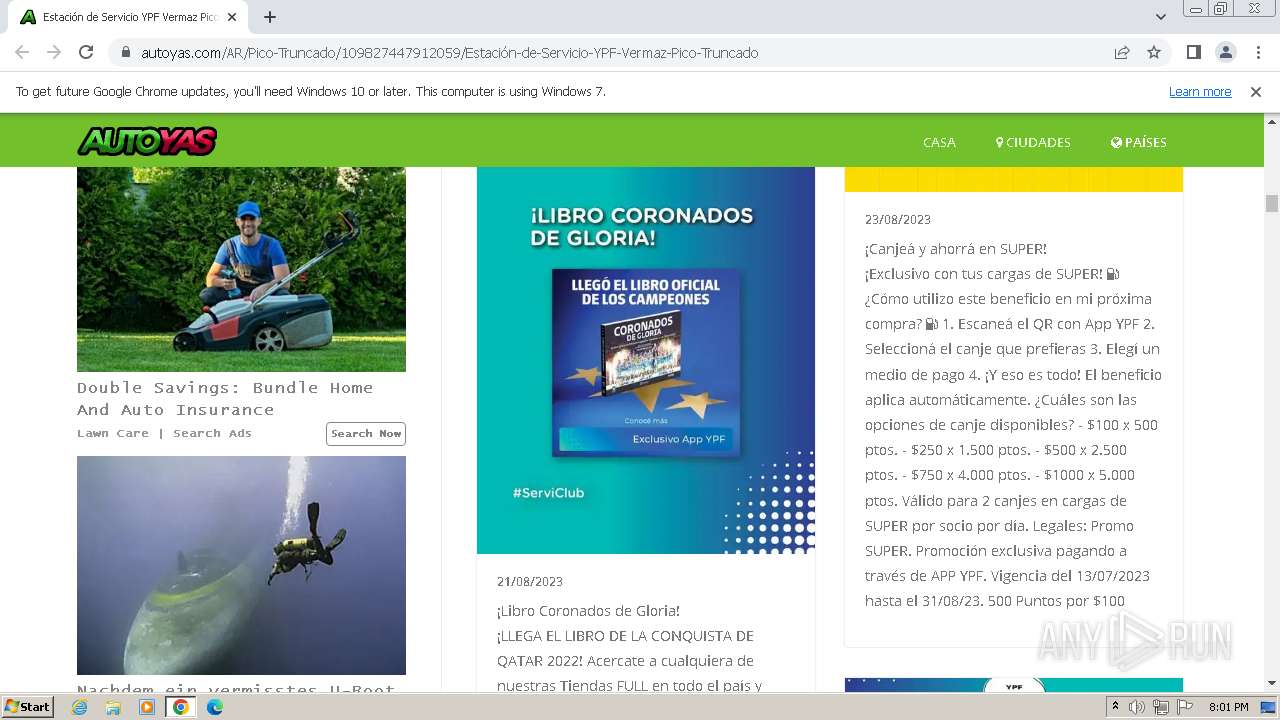Open the CASA menu item
The width and height of the screenshot is (1280, 720).
point(939,142)
